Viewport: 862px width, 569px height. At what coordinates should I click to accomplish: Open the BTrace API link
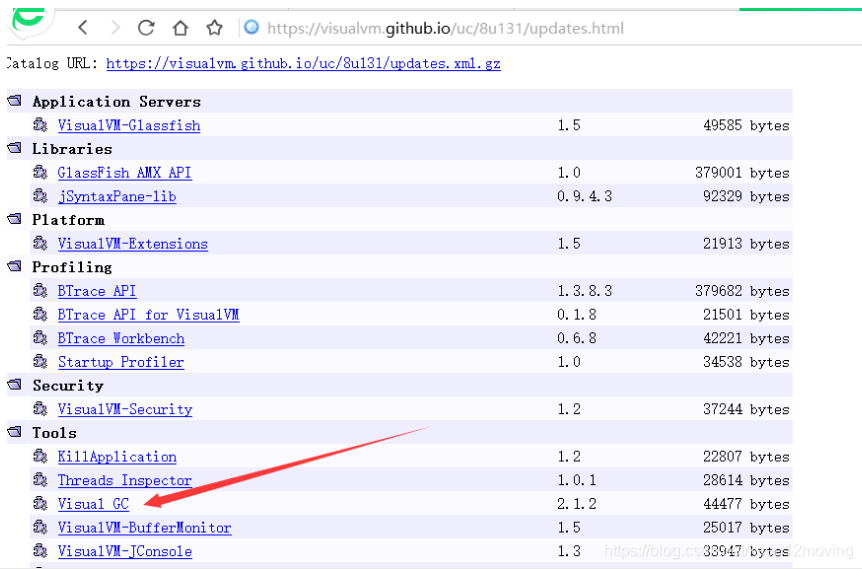pyautogui.click(x=97, y=291)
